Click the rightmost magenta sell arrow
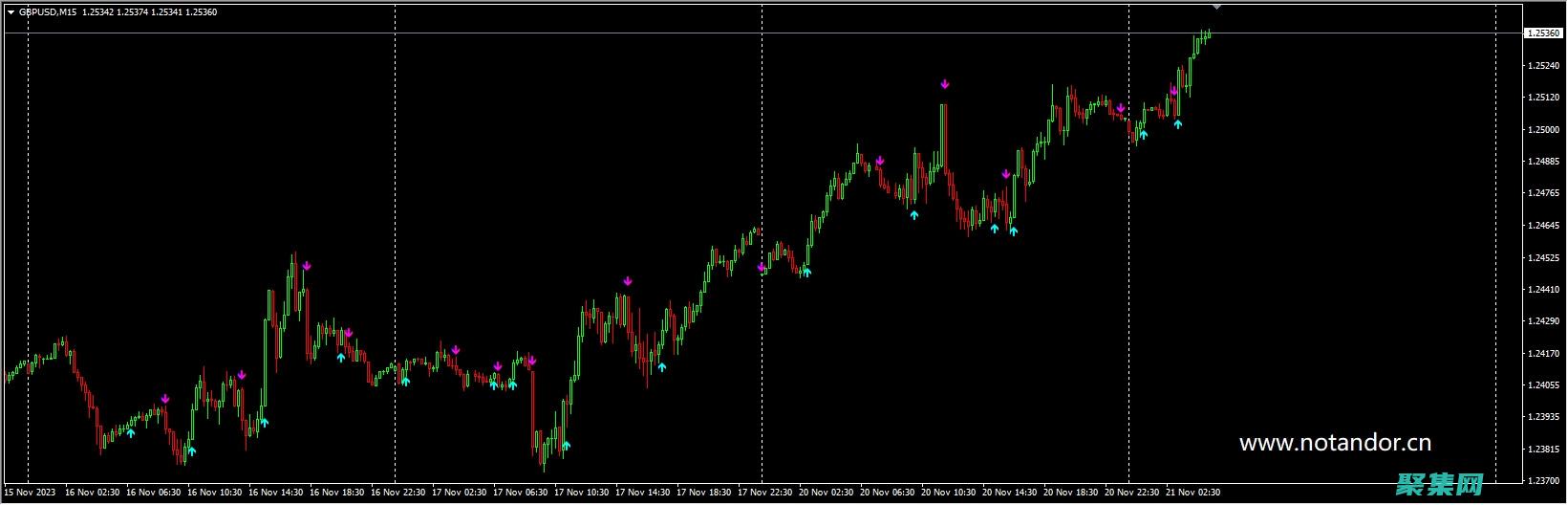Image resolution: width=1568 pixels, height=505 pixels. point(1173,91)
